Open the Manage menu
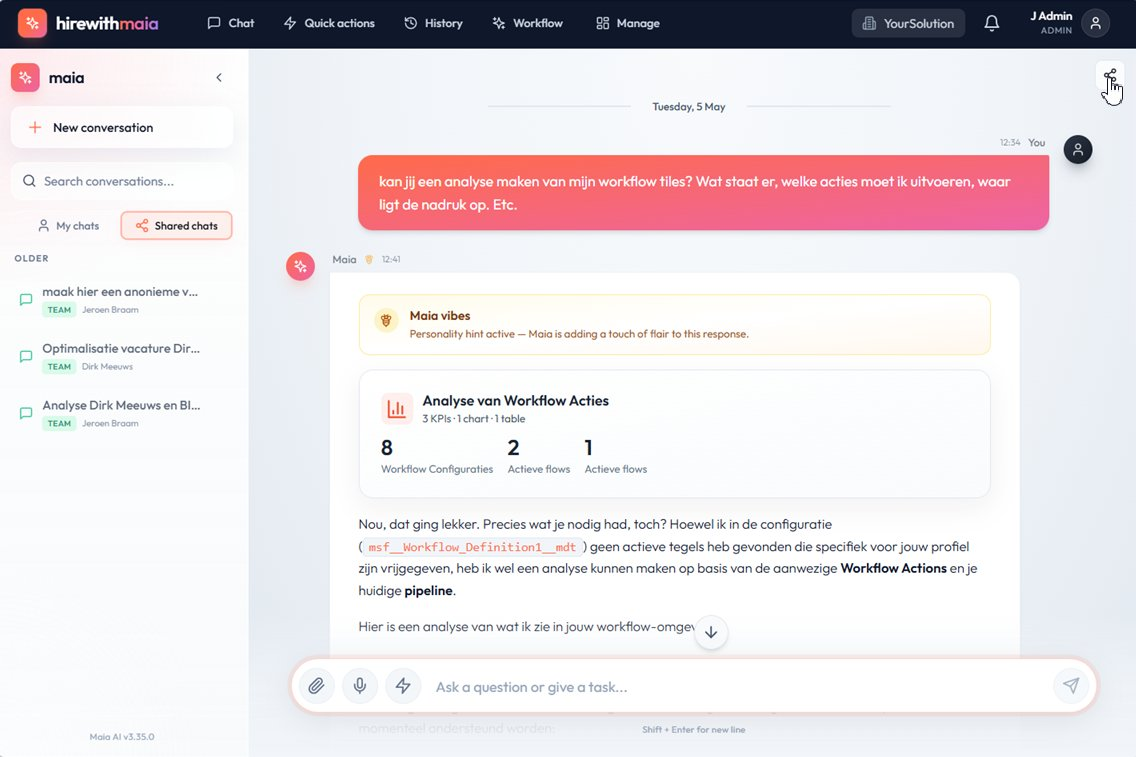 tap(627, 23)
